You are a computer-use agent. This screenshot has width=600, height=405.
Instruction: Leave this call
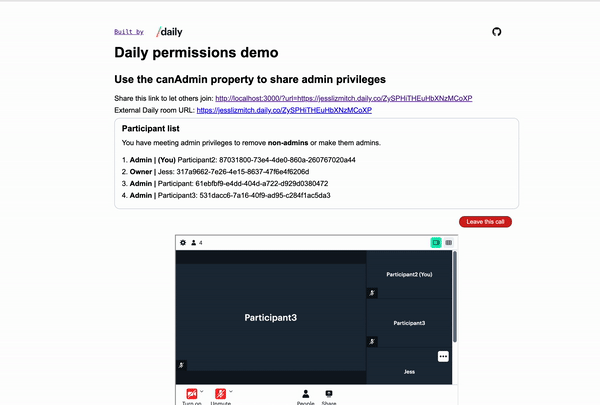[485, 222]
